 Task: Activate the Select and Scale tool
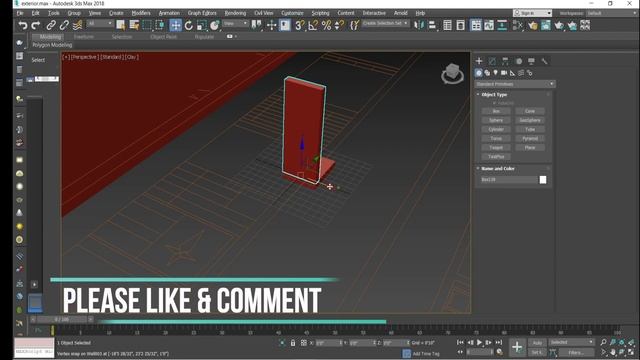point(202,25)
